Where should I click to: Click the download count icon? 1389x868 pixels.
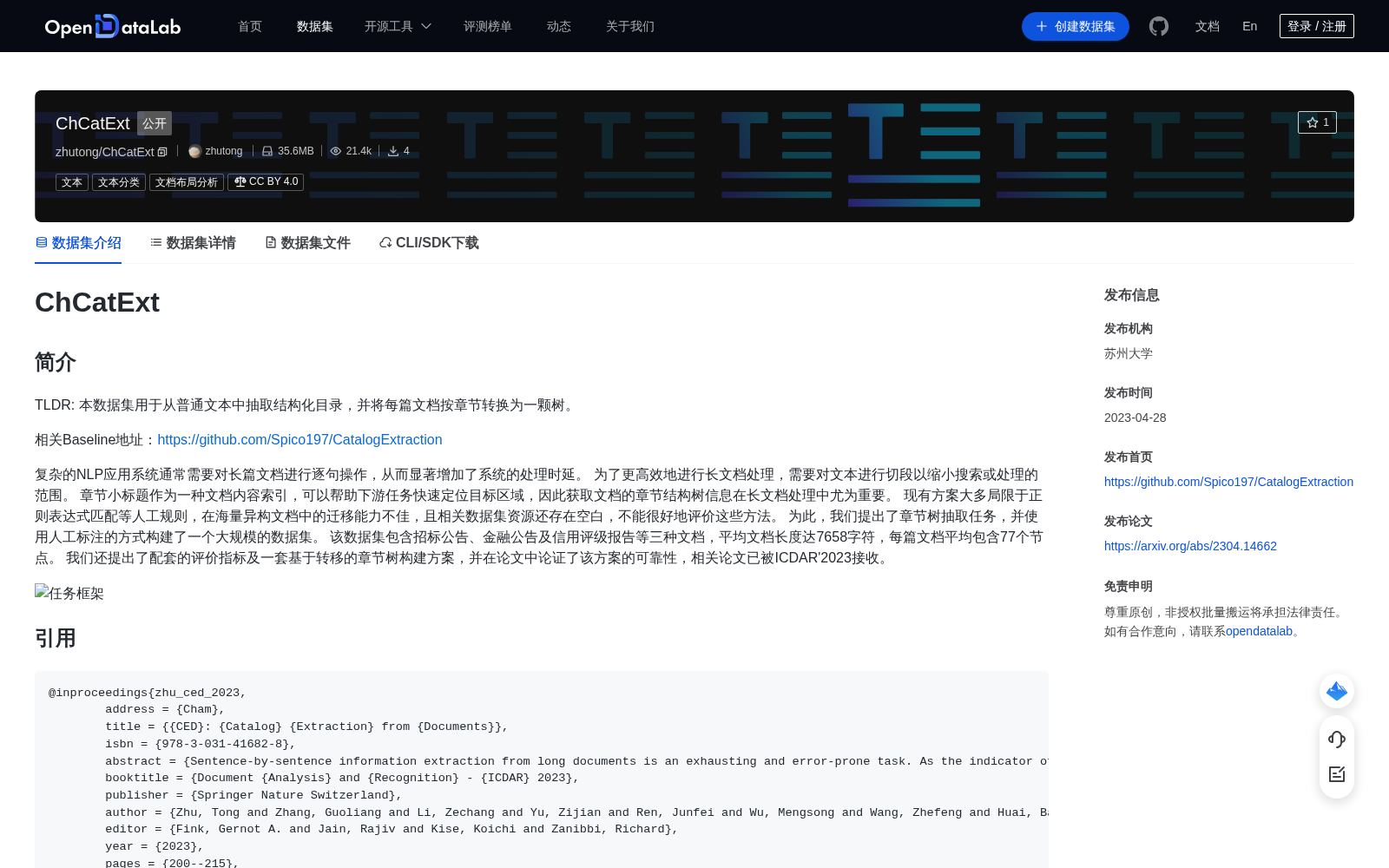tap(393, 151)
